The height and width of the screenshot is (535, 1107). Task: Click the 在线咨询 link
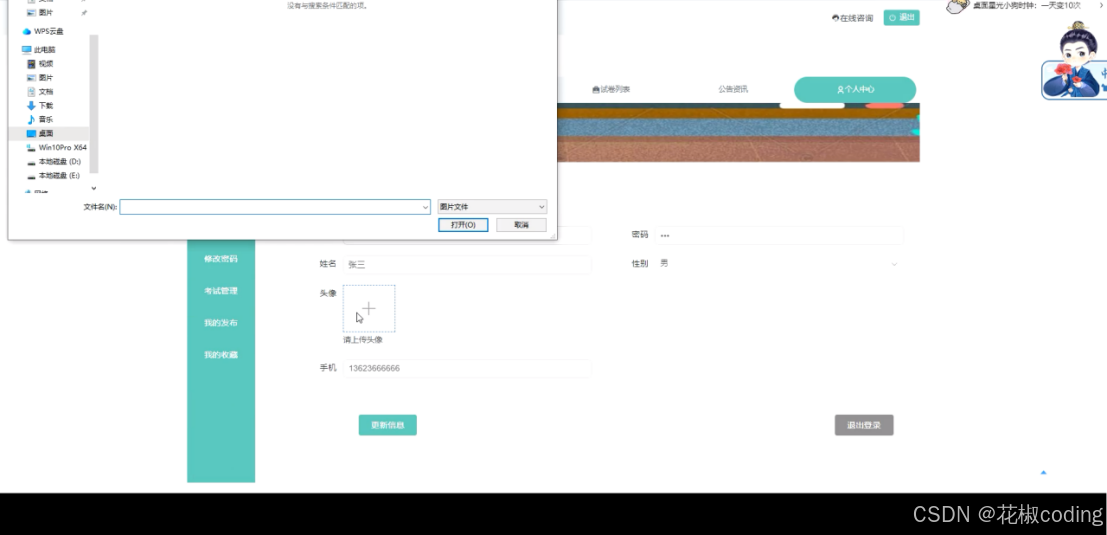coord(853,18)
